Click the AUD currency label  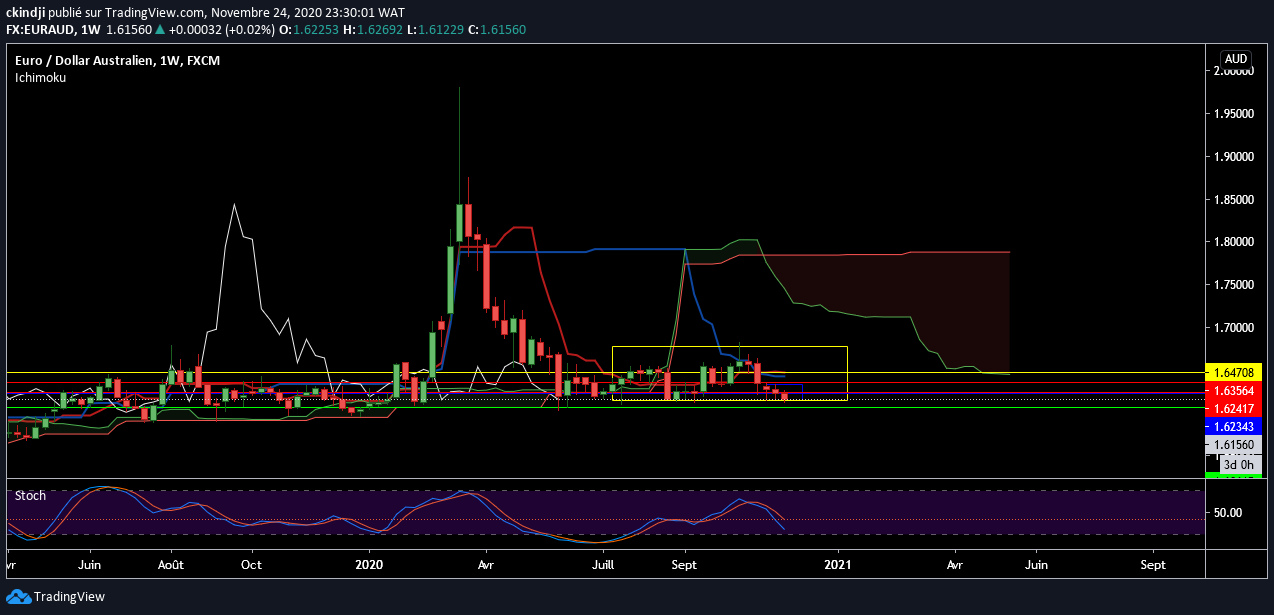(1235, 59)
